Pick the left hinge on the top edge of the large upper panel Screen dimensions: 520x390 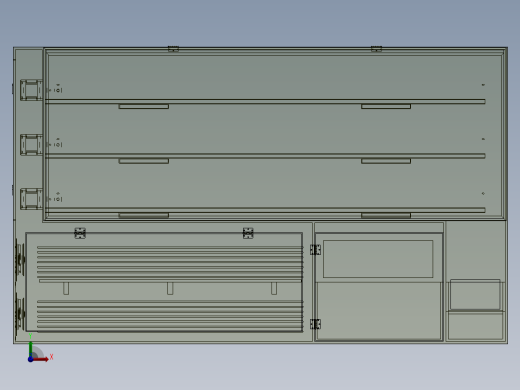173,49
